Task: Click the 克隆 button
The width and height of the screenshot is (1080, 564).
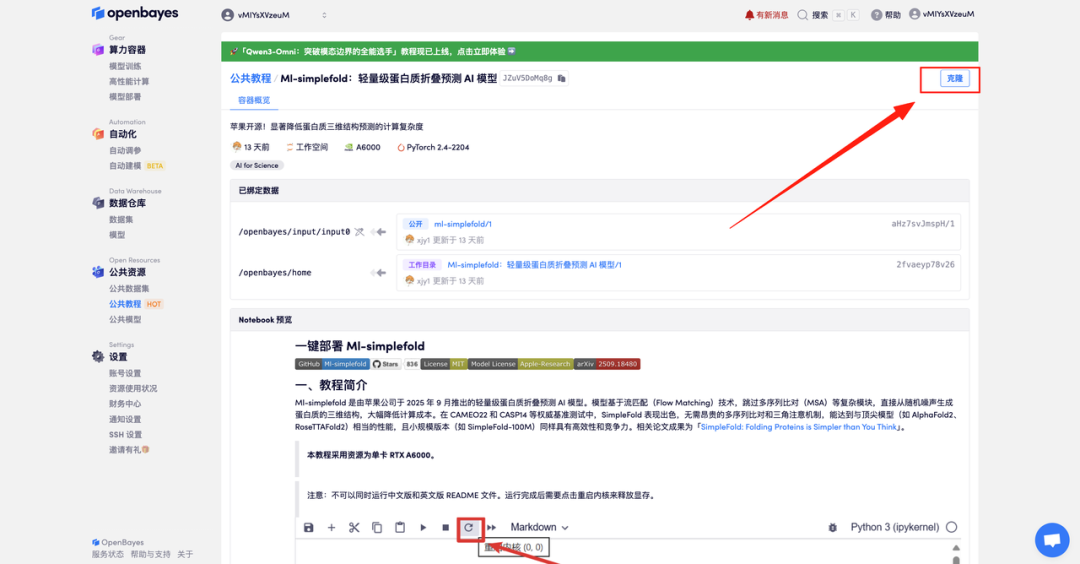Action: [x=955, y=78]
